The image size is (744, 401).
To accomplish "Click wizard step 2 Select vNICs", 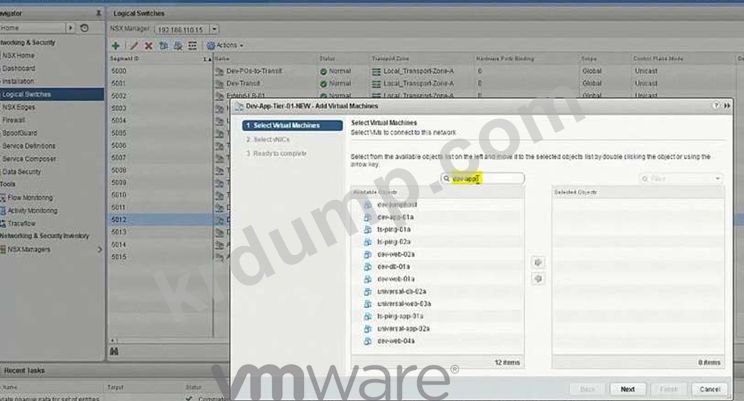I will pyautogui.click(x=268, y=140).
